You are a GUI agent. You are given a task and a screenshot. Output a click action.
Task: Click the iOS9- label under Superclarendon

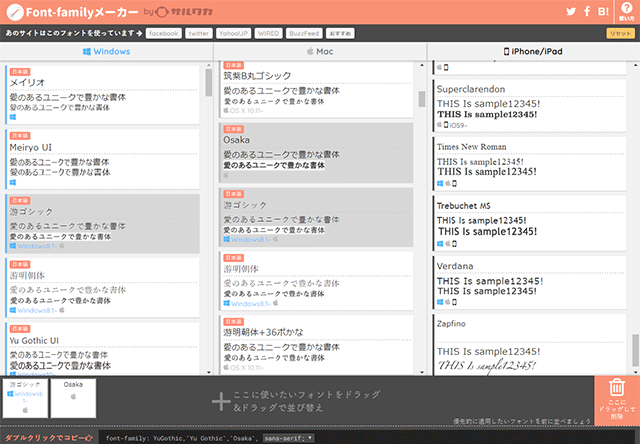click(458, 125)
